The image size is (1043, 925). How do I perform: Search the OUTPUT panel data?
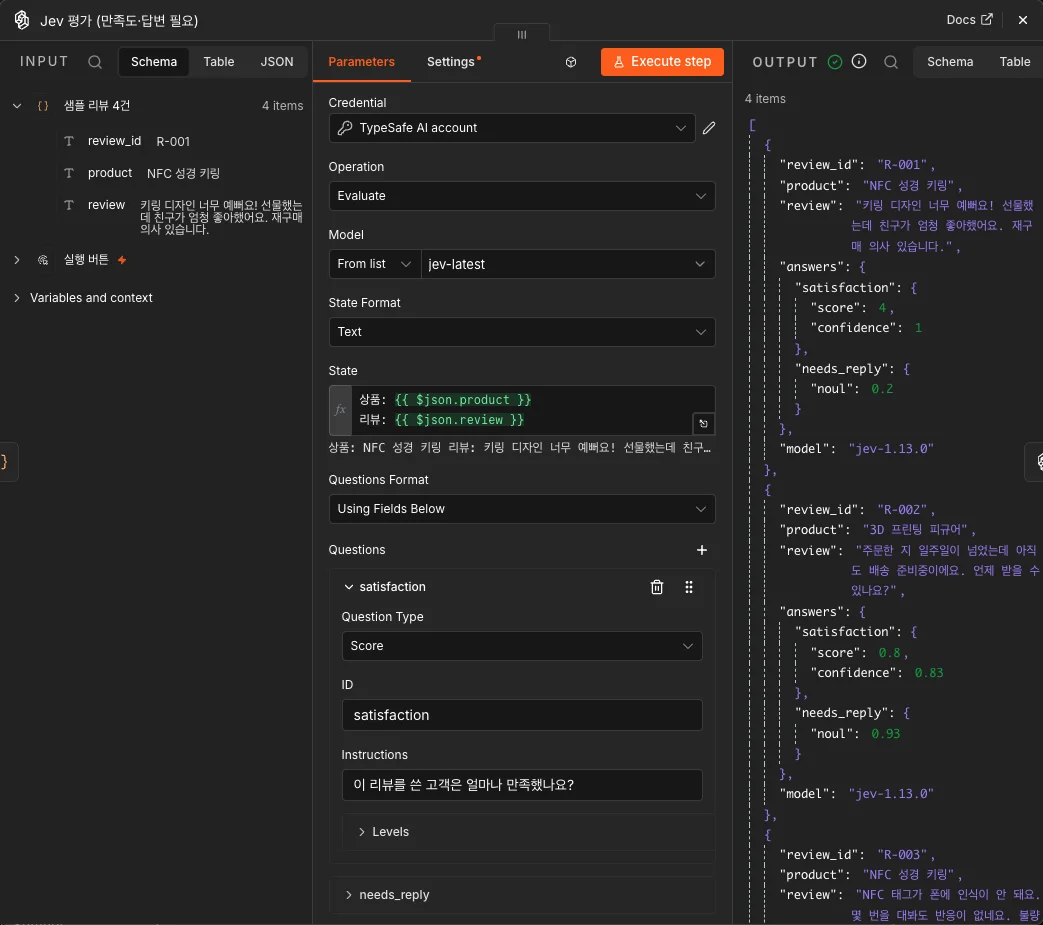click(891, 62)
